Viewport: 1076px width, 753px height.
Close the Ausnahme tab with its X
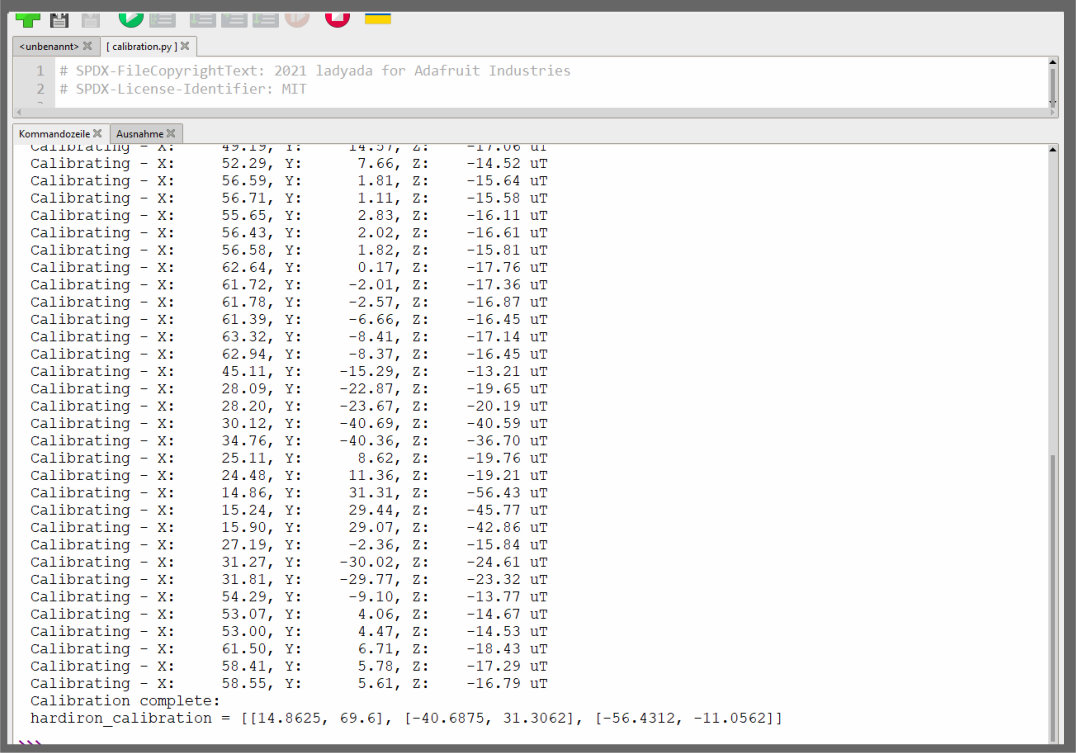pos(171,133)
